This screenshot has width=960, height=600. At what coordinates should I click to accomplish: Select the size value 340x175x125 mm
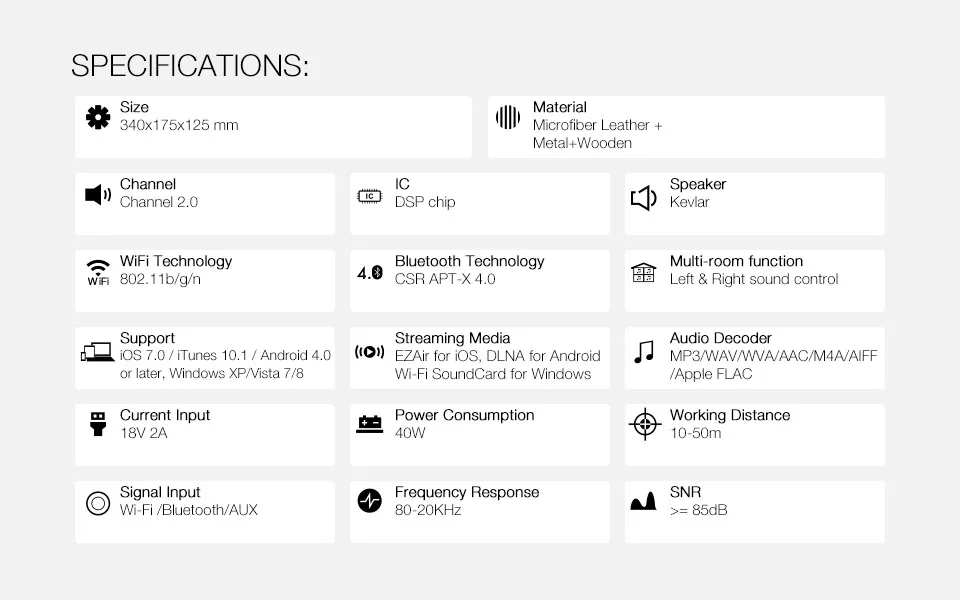point(179,125)
